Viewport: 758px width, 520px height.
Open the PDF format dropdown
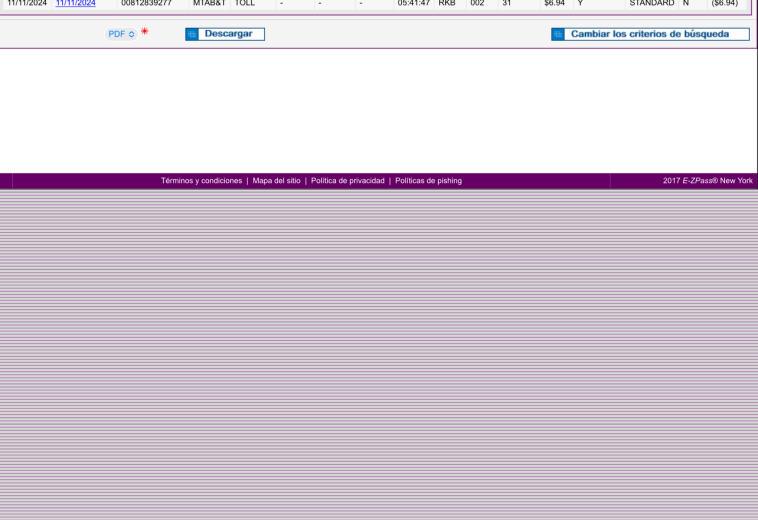tap(121, 34)
